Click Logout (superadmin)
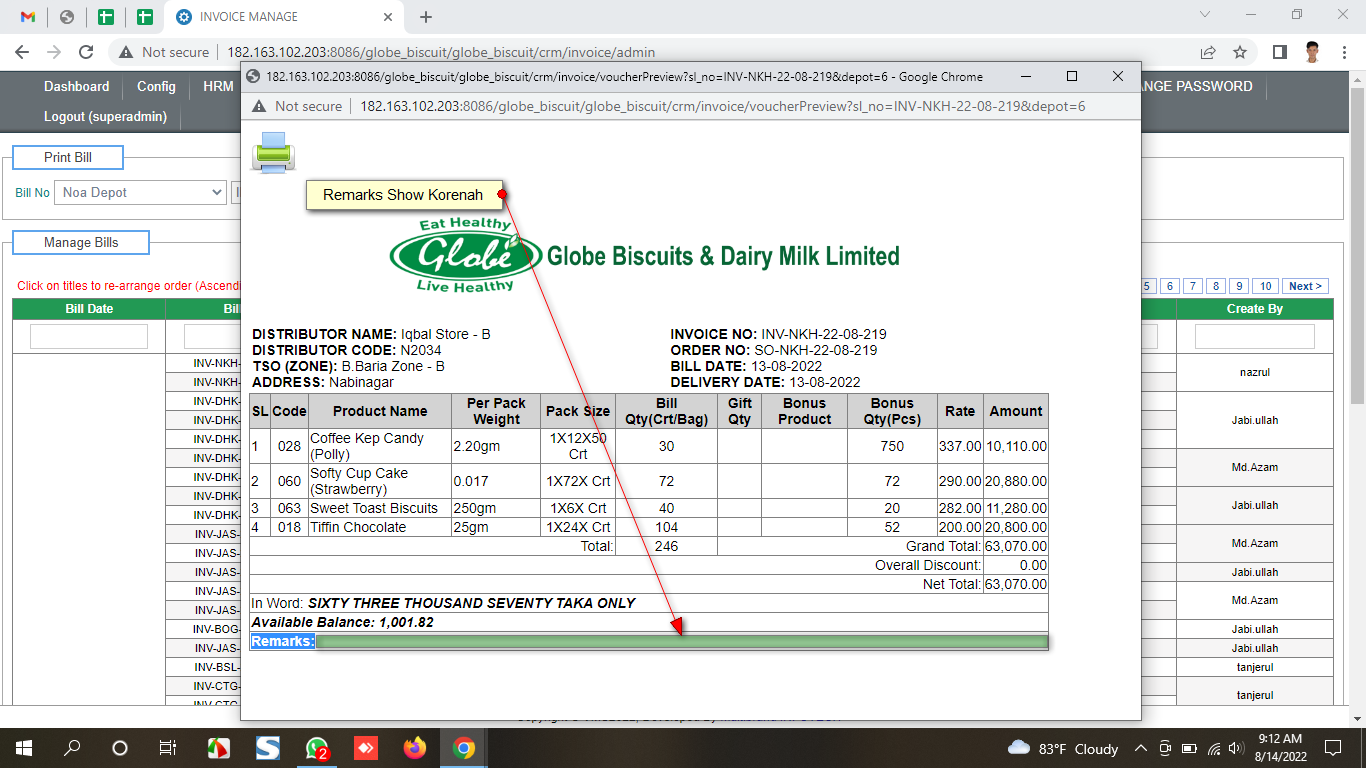Image resolution: width=1366 pixels, height=768 pixels. click(x=105, y=117)
